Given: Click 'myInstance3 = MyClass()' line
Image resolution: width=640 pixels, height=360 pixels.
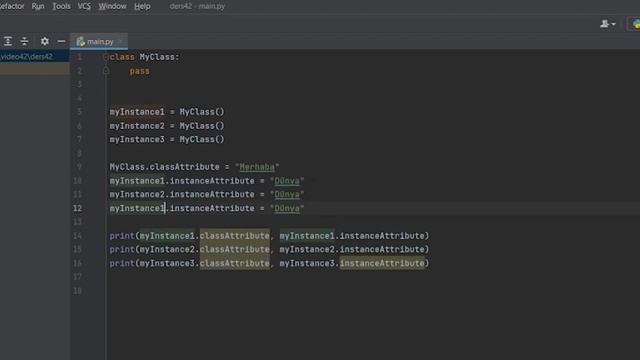Looking at the screenshot, I should point(167,140).
